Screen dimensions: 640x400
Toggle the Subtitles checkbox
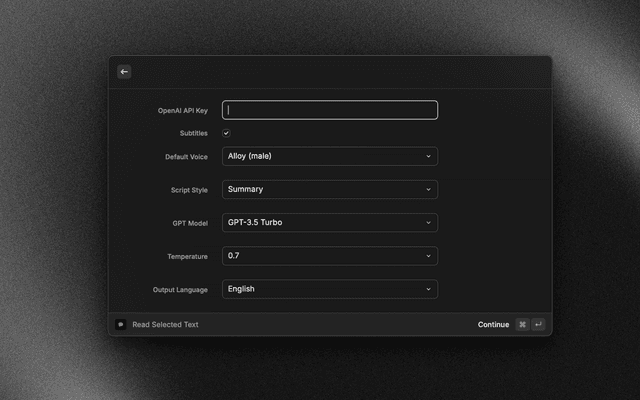(x=226, y=133)
